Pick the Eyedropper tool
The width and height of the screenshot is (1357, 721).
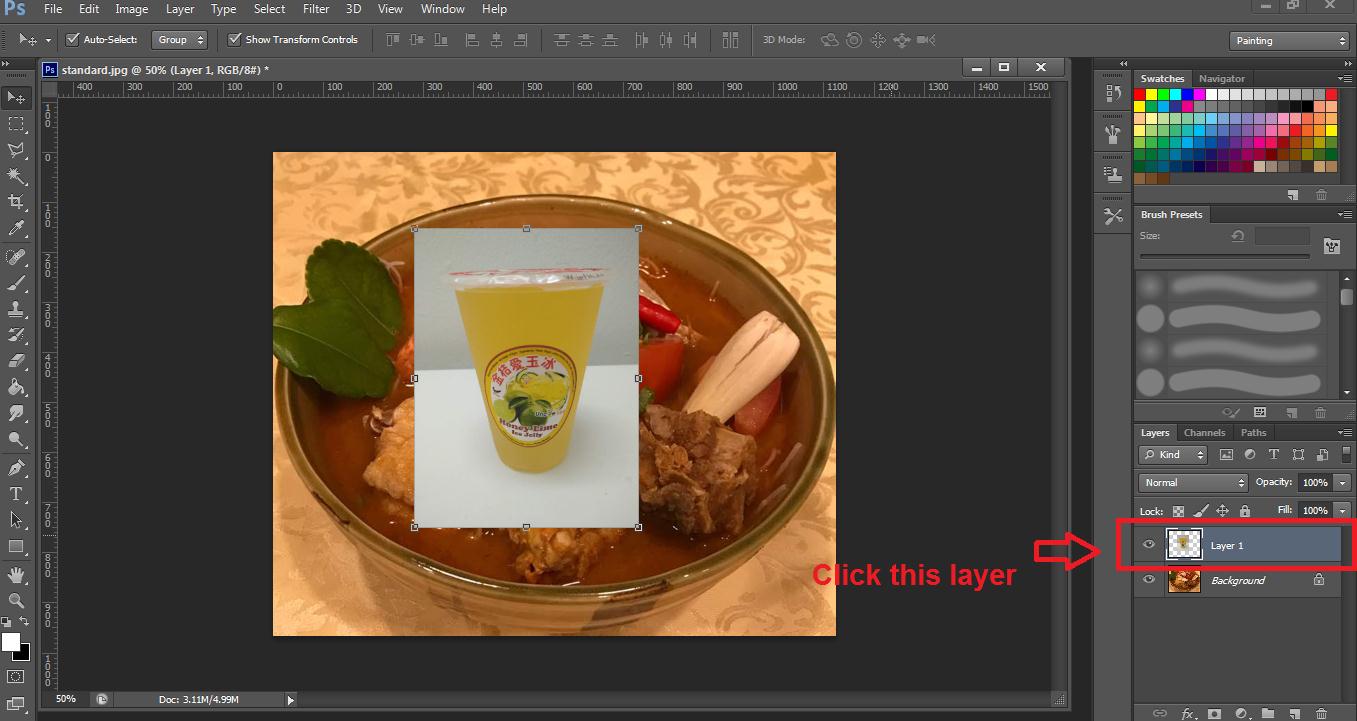pos(16,229)
